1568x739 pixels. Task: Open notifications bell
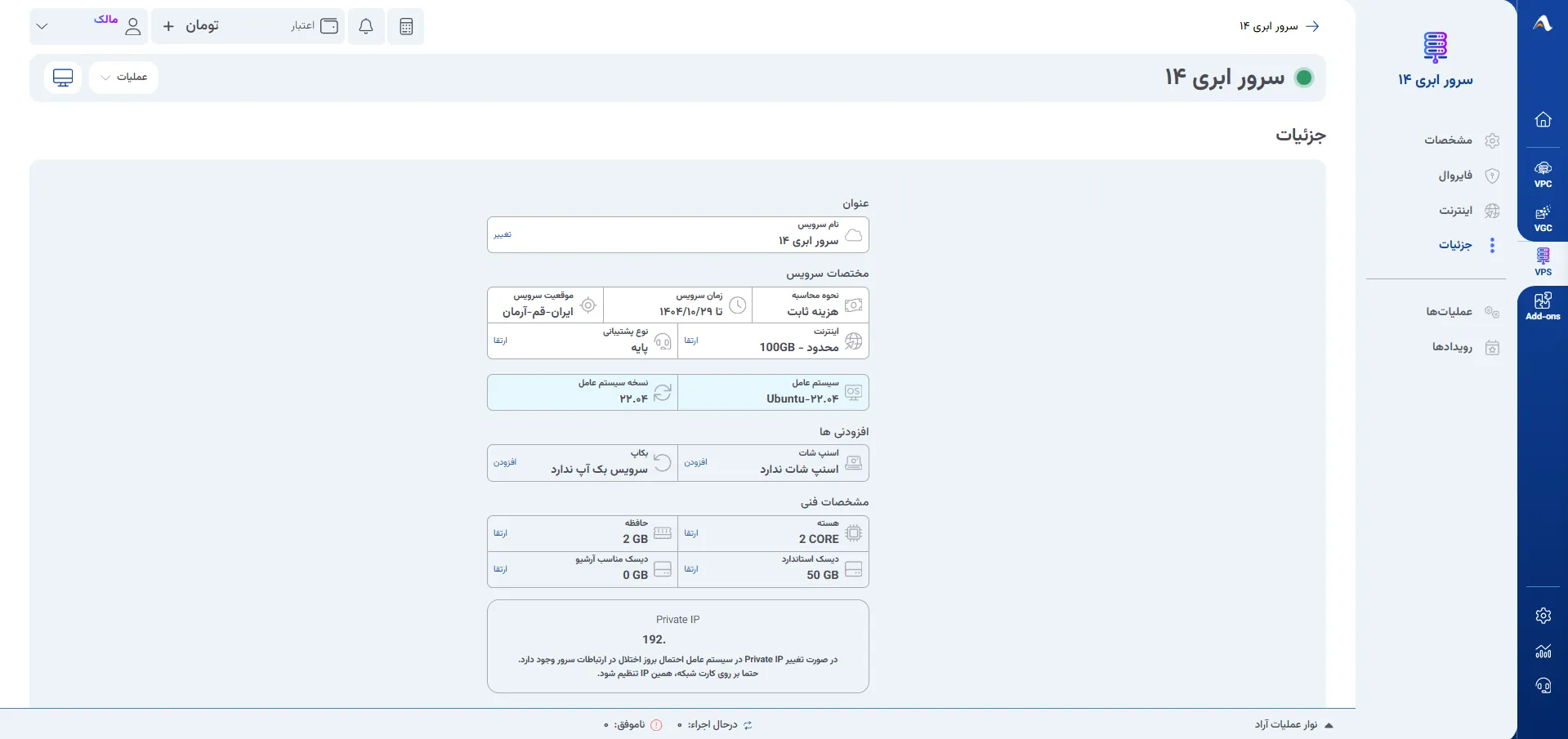pos(366,26)
